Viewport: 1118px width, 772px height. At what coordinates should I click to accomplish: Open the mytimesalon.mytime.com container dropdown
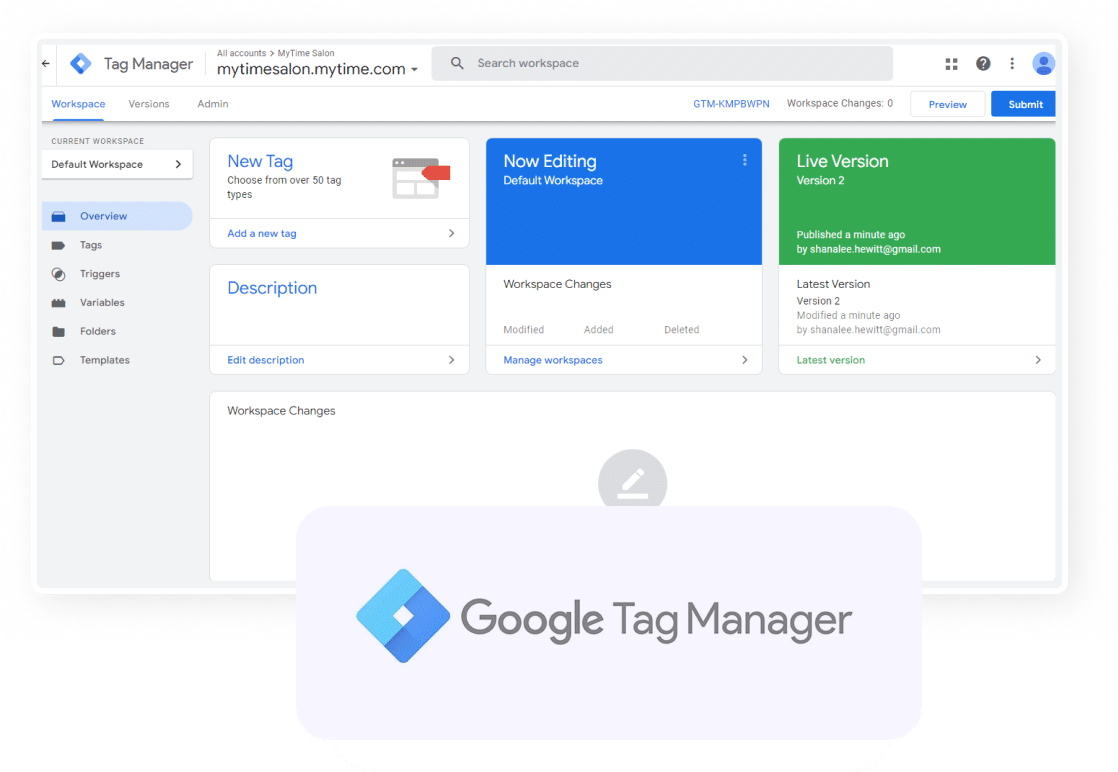[x=317, y=69]
